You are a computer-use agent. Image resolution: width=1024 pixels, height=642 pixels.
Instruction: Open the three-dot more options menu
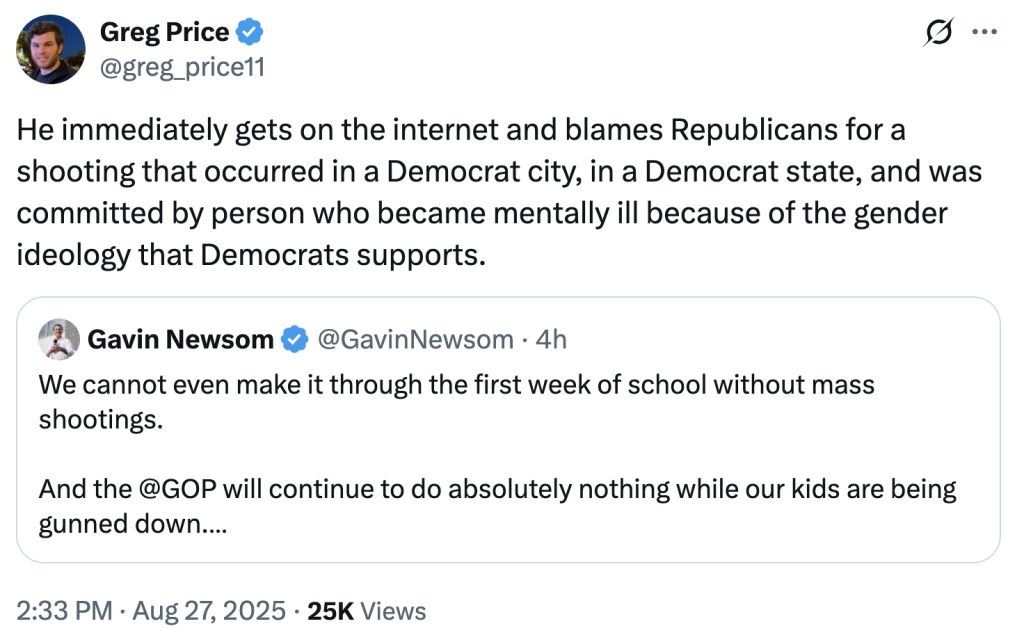click(x=985, y=33)
